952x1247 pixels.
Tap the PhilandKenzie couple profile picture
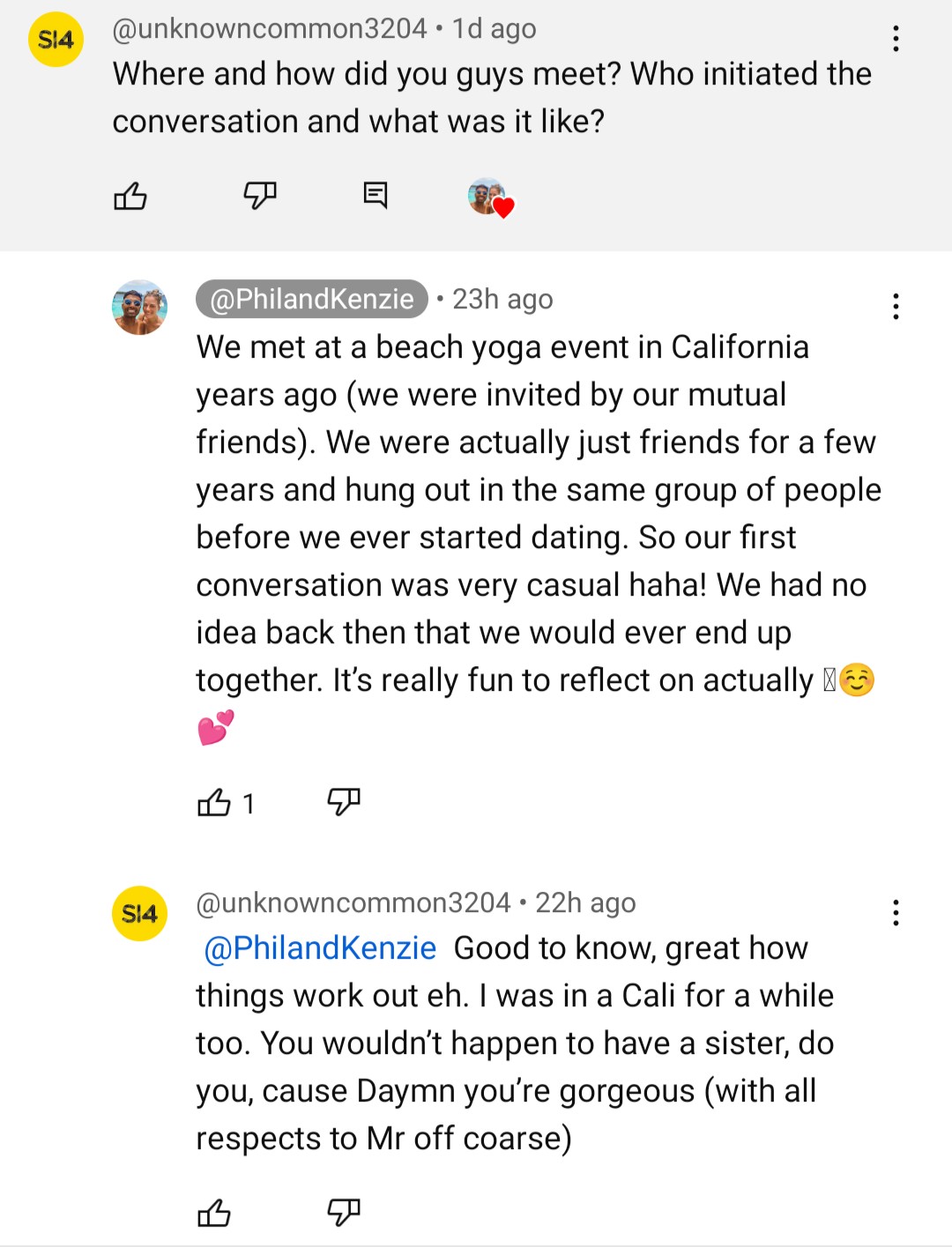coord(139,308)
